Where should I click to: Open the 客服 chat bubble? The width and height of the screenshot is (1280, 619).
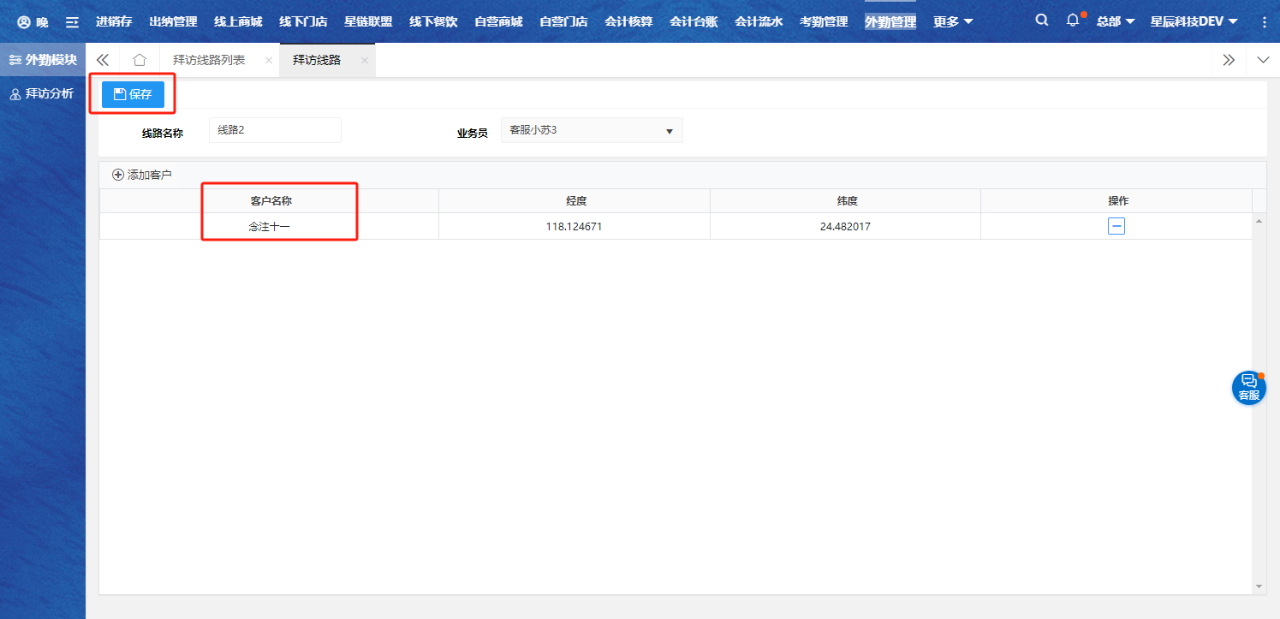click(1248, 387)
